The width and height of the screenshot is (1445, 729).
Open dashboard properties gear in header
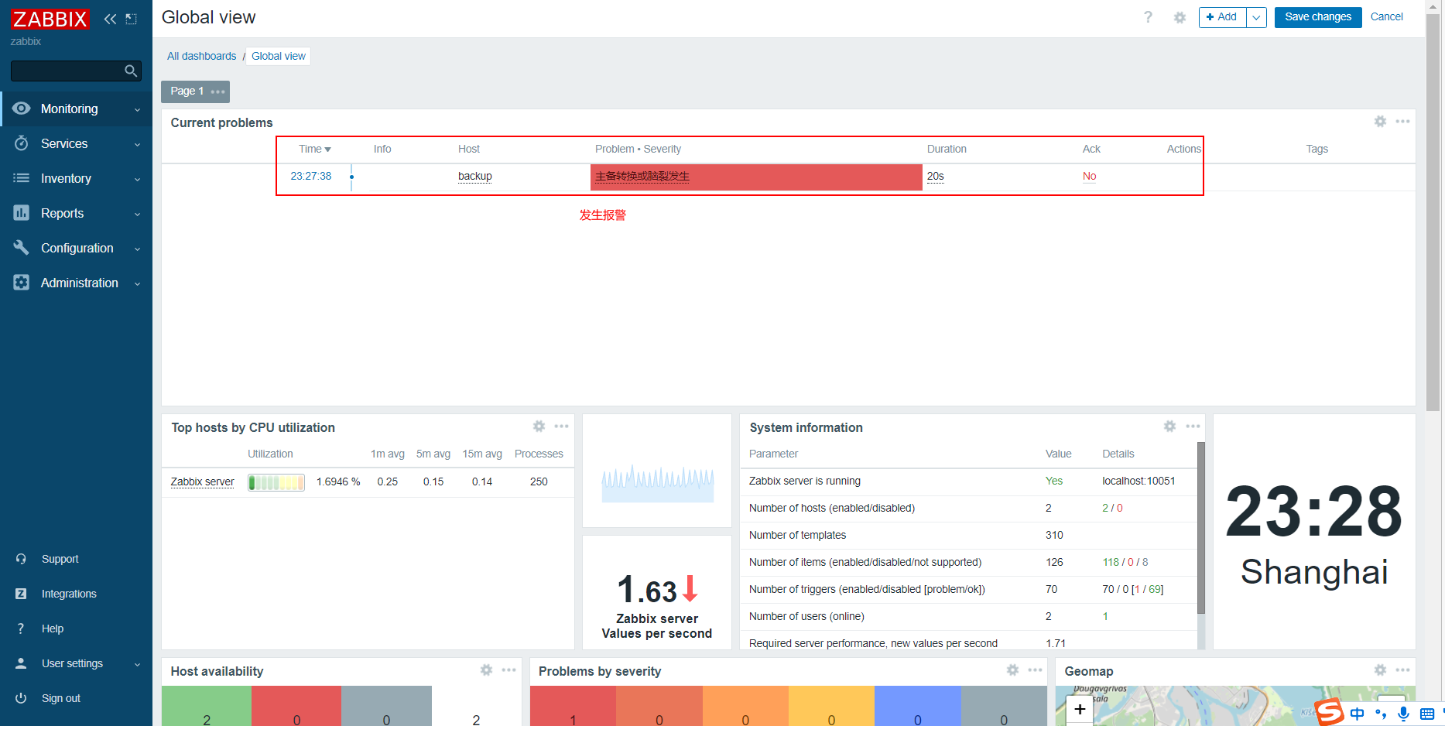pos(1180,17)
